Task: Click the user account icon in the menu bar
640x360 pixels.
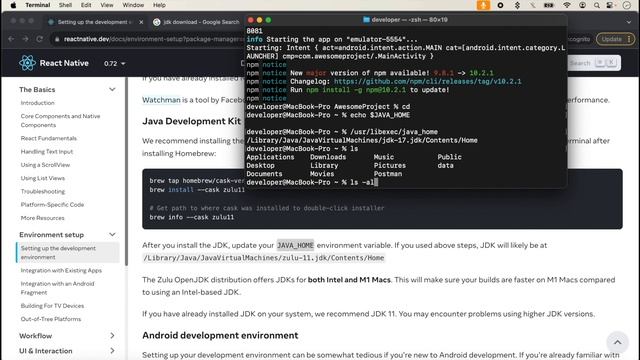Action: coord(582,5)
